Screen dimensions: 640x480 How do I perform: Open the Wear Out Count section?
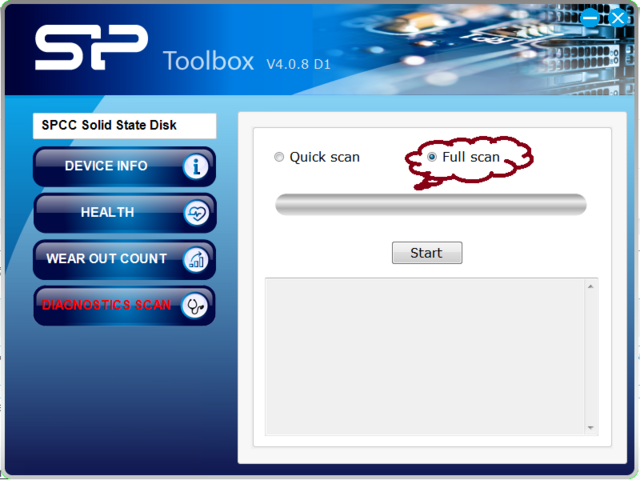(x=124, y=259)
